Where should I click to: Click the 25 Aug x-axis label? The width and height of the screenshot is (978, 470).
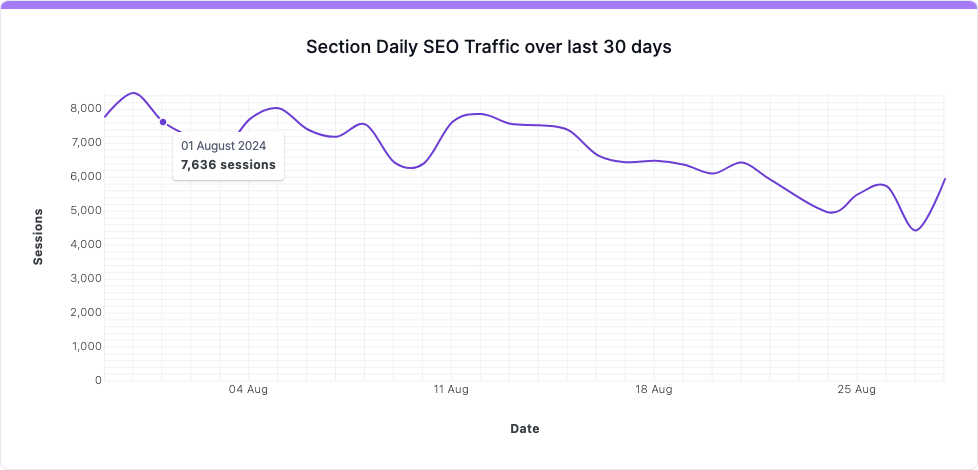click(x=858, y=389)
